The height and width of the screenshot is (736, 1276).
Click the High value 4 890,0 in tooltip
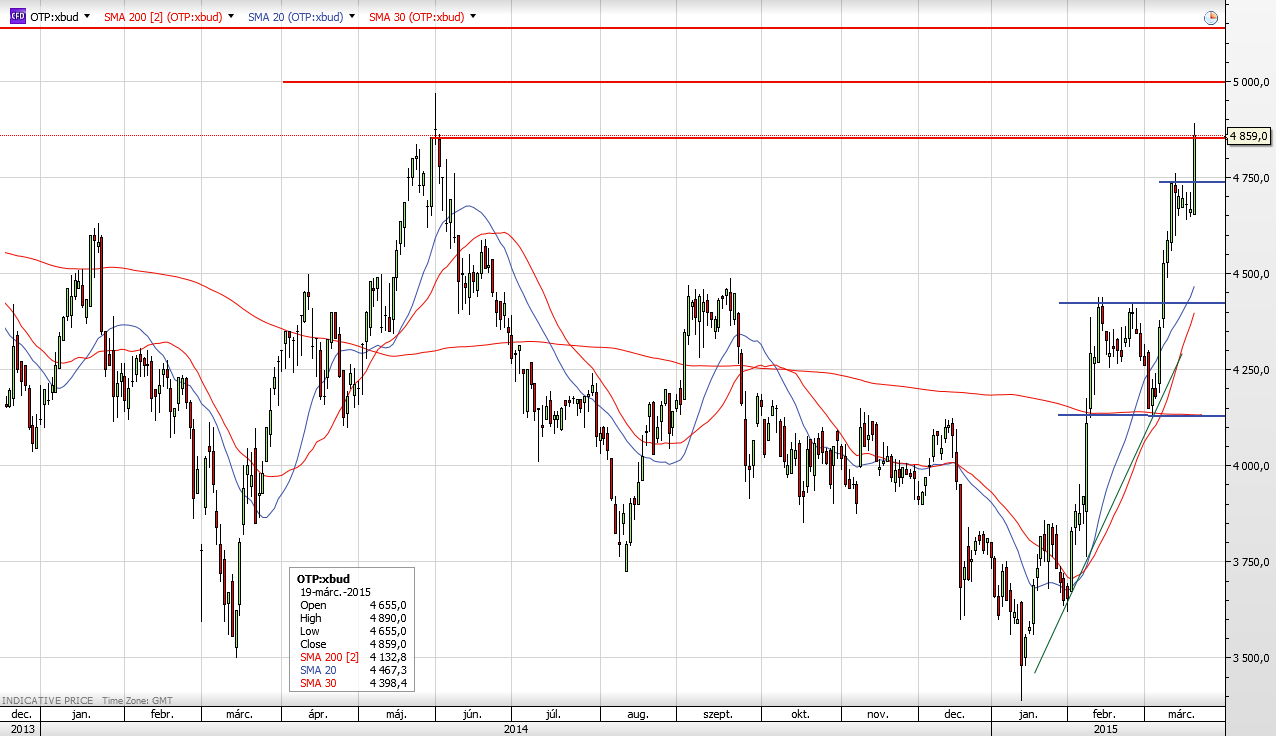tap(387, 618)
